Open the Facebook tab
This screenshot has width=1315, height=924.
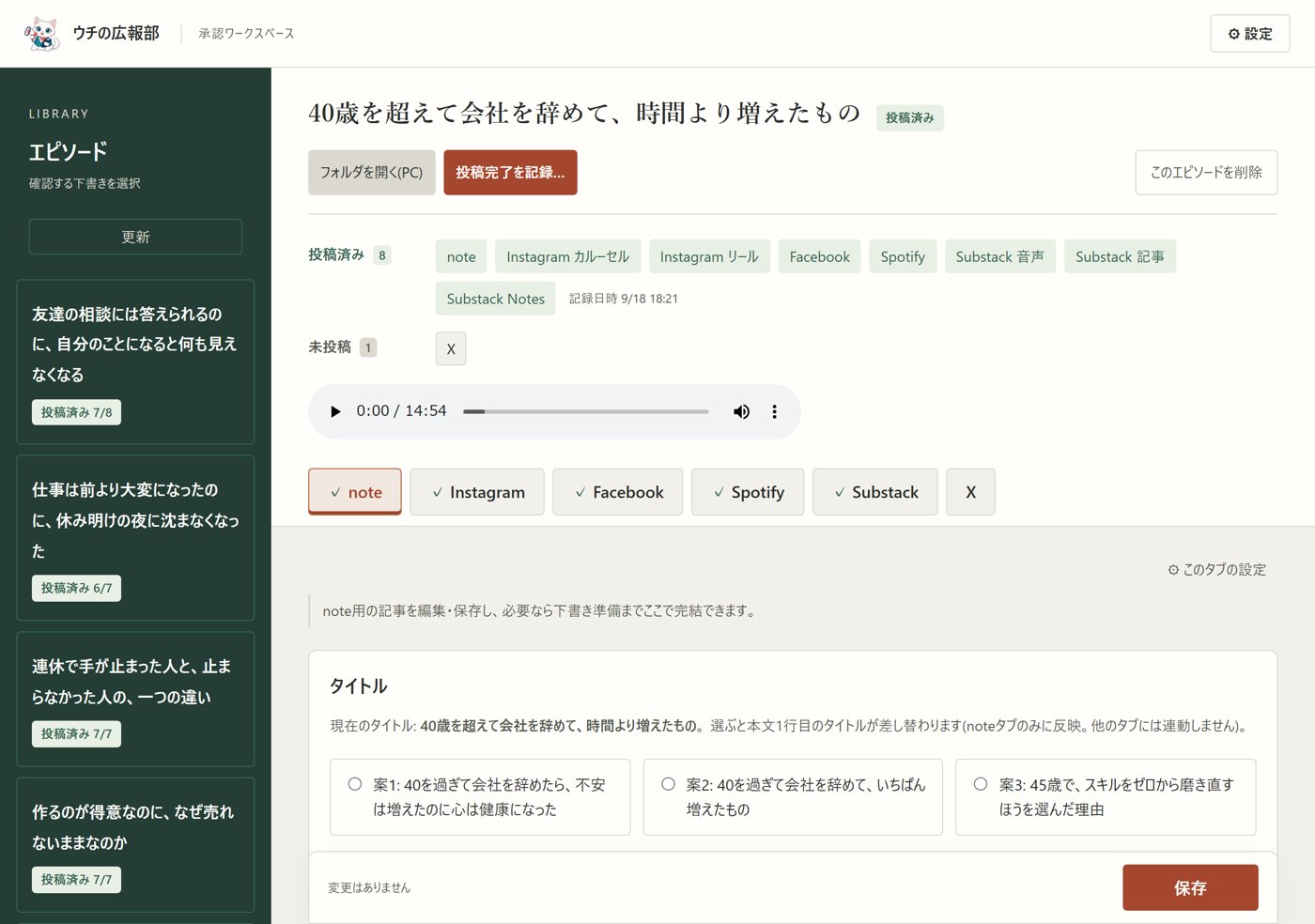(x=618, y=492)
